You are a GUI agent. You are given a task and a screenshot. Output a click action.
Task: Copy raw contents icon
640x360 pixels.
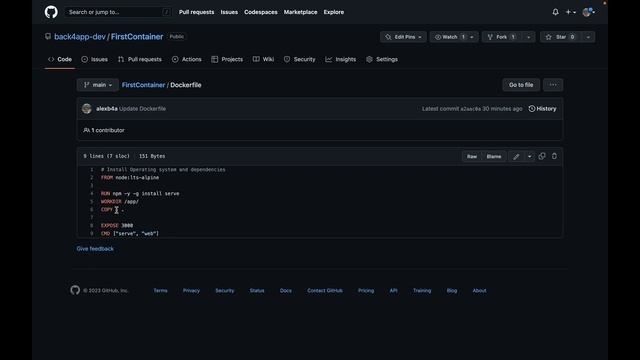(542, 156)
